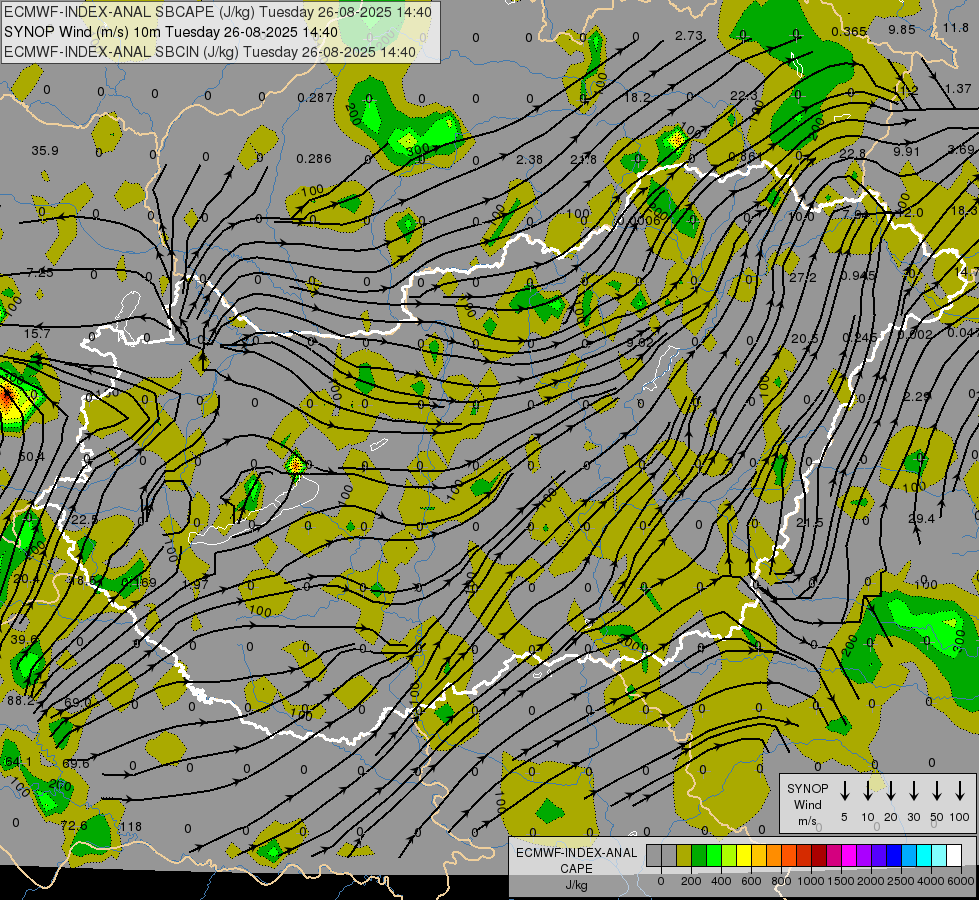The image size is (979, 900).
Task: Click the 0.286 value on the map
Action: [x=314, y=159]
